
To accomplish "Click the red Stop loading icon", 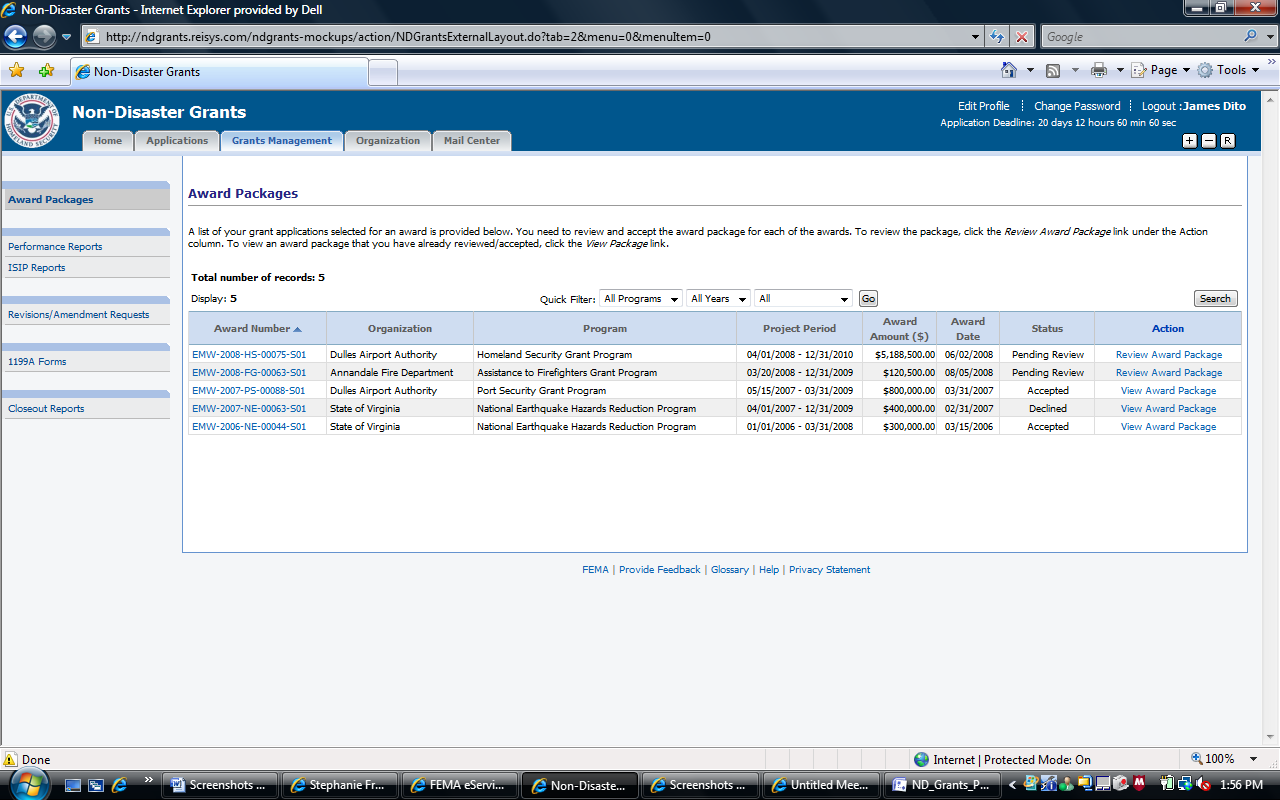I will click(x=1021, y=37).
